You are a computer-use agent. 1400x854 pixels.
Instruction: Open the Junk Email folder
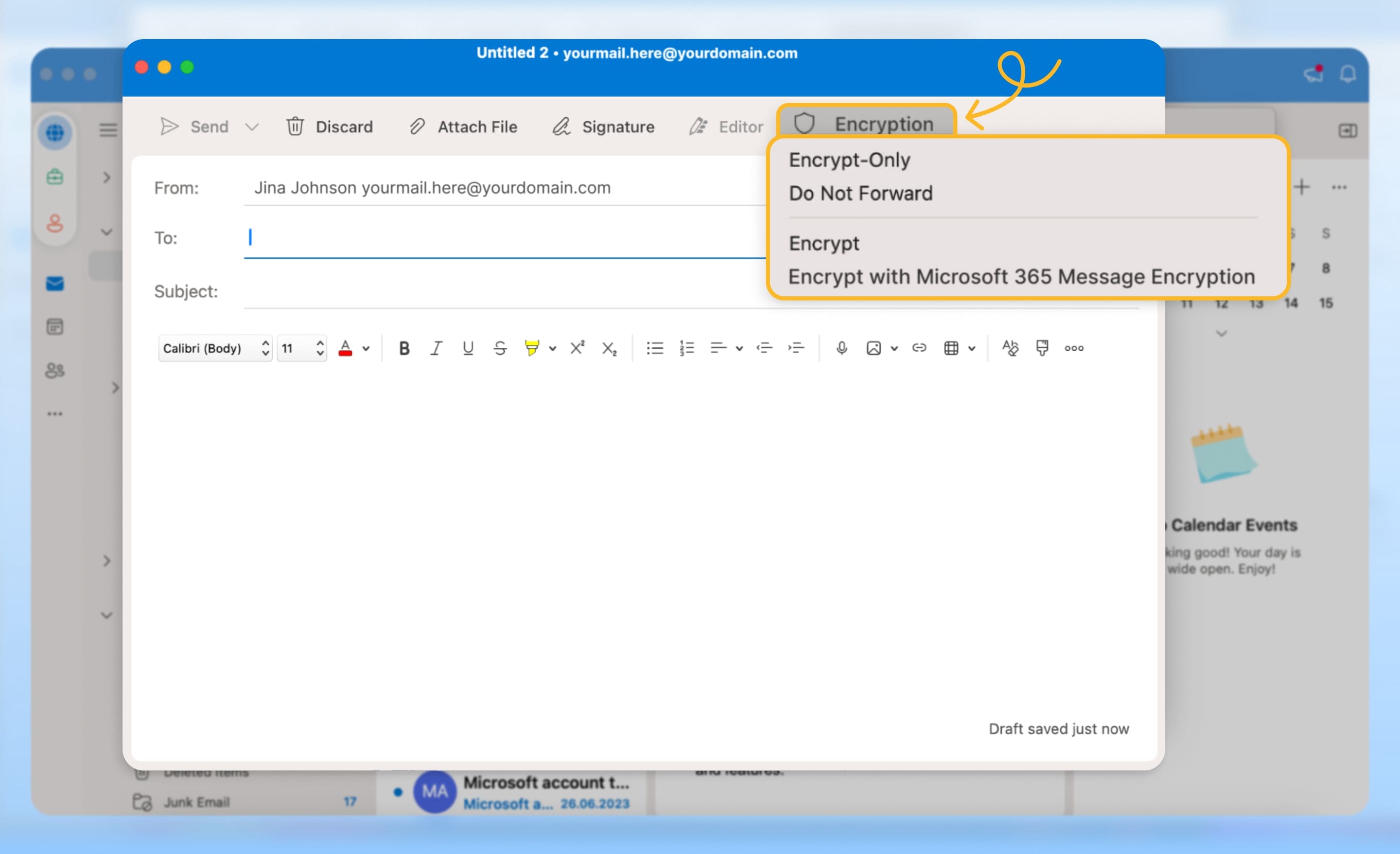196,802
